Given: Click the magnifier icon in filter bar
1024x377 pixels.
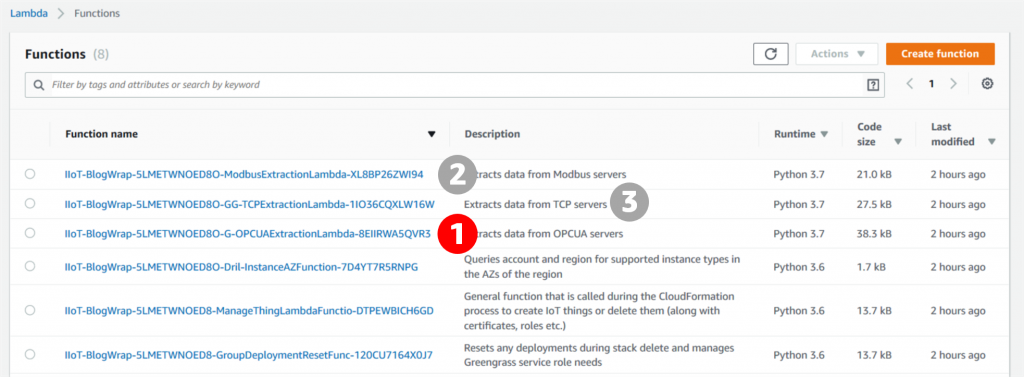Looking at the screenshot, I should tap(39, 85).
